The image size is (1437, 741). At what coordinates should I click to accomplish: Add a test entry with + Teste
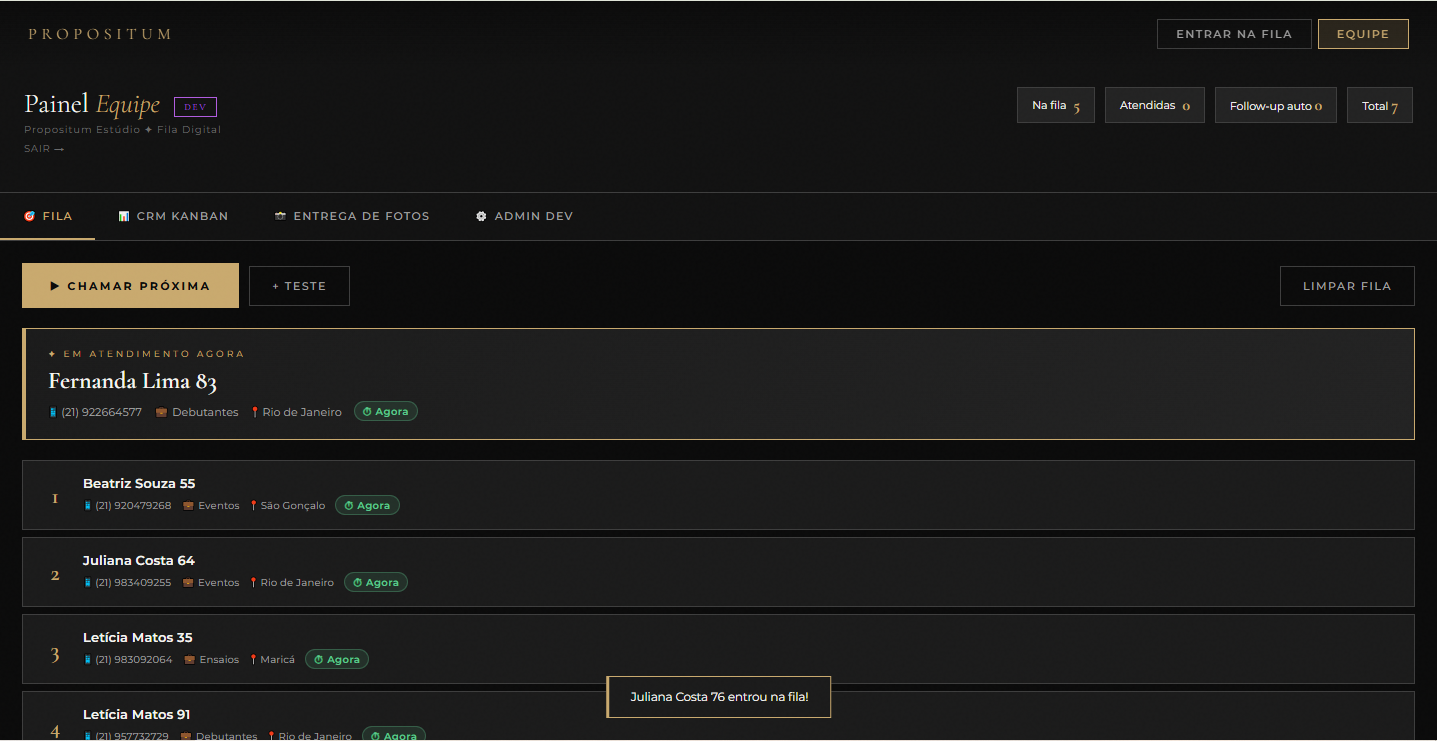[x=299, y=286]
